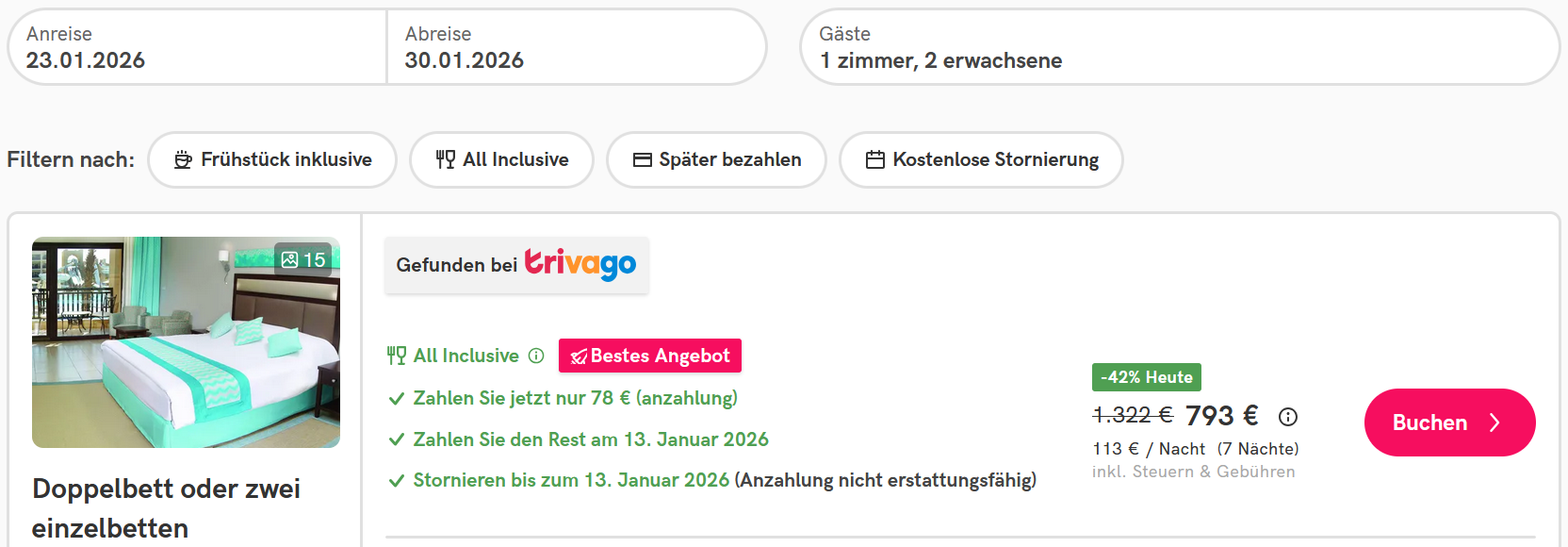Expand the Gäste room selector
1568x547 pixels.
pos(1179,47)
